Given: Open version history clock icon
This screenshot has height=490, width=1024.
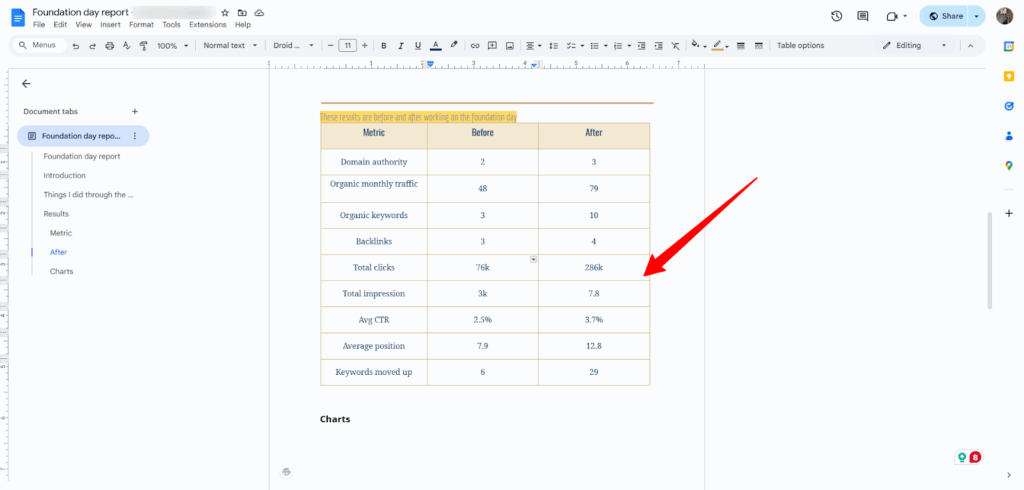Looking at the screenshot, I should pyautogui.click(x=836, y=16).
